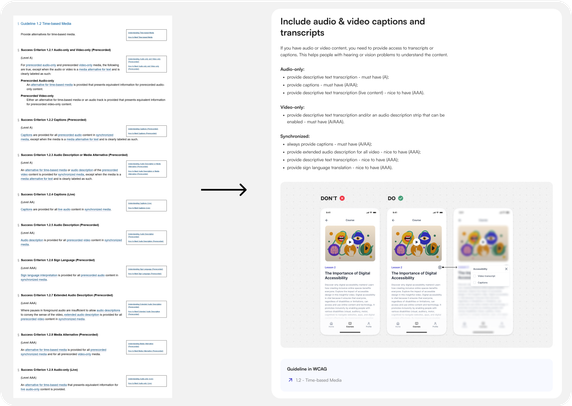Viewport: 572px width, 406px height.
Task: Click the Sign language interpretation link
Action: tap(39, 275)
